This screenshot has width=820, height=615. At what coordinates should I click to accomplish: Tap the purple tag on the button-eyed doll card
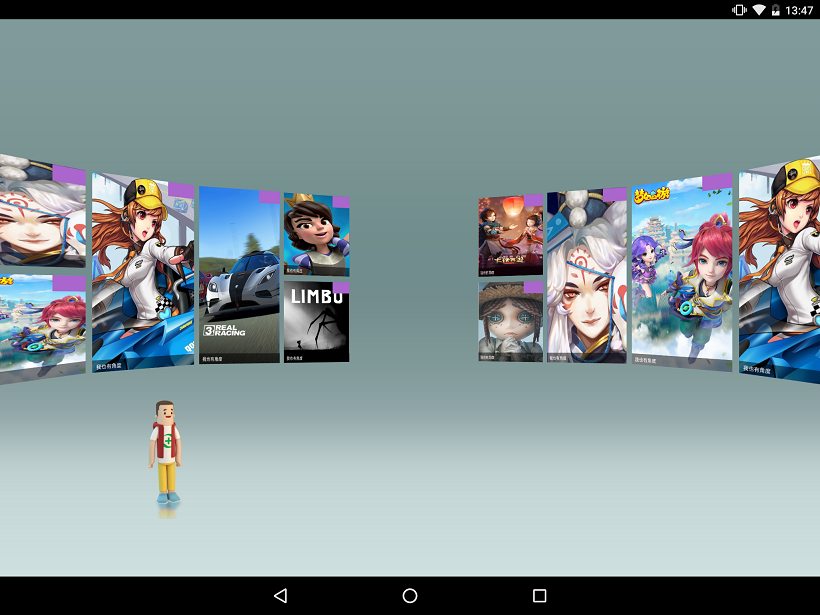(533, 287)
